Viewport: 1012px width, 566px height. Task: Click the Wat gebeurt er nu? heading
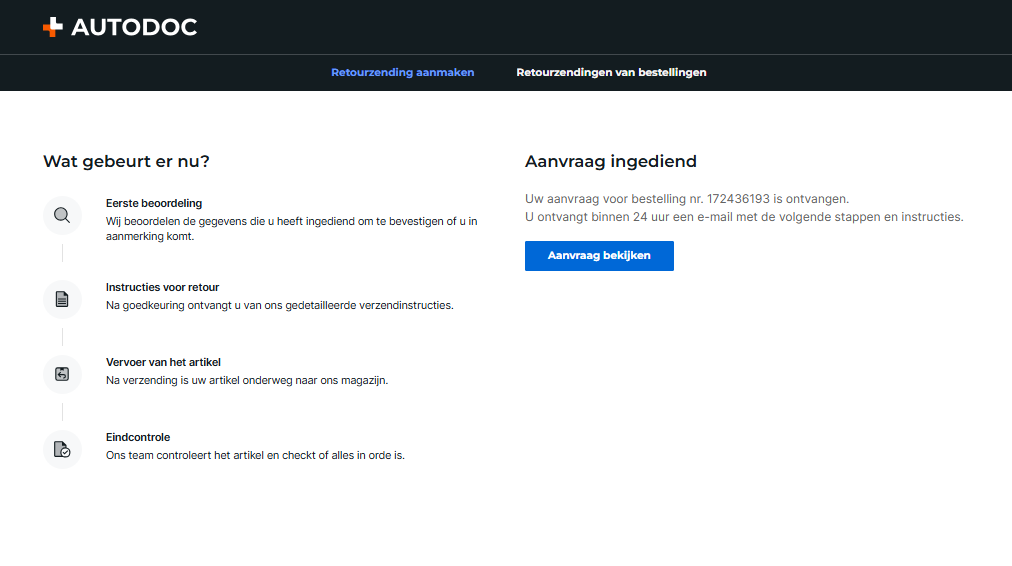126,161
